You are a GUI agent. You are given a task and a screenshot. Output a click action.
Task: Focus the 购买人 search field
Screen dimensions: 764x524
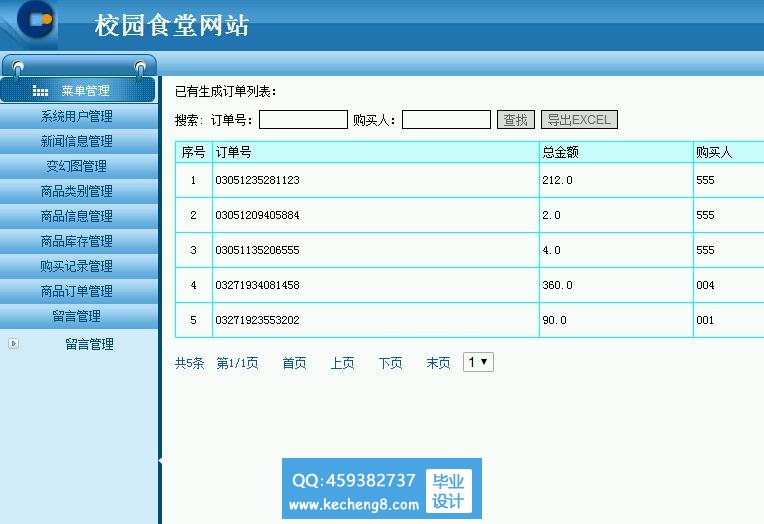coord(446,119)
